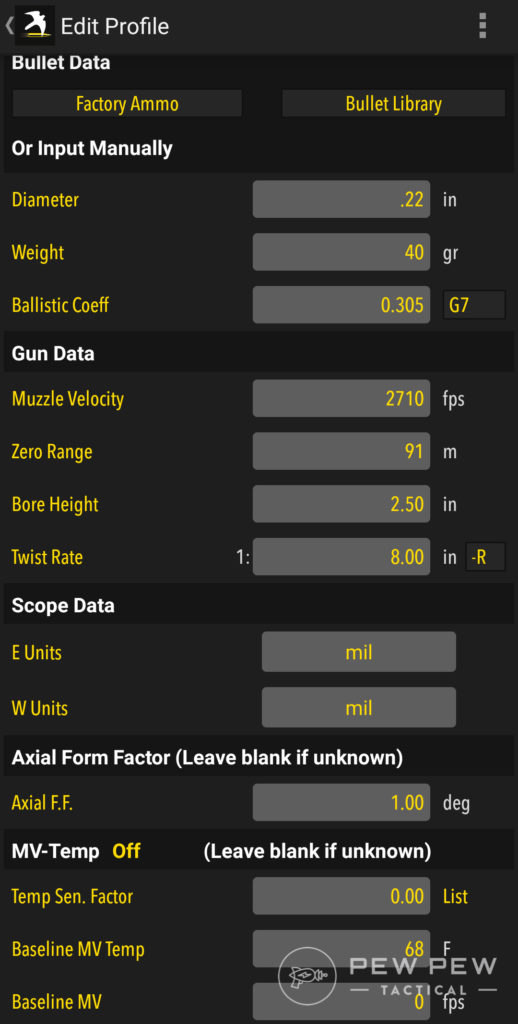Viewport: 518px width, 1024px height.
Task: Toggle the MV-Temp Off switch
Action: coord(126,852)
